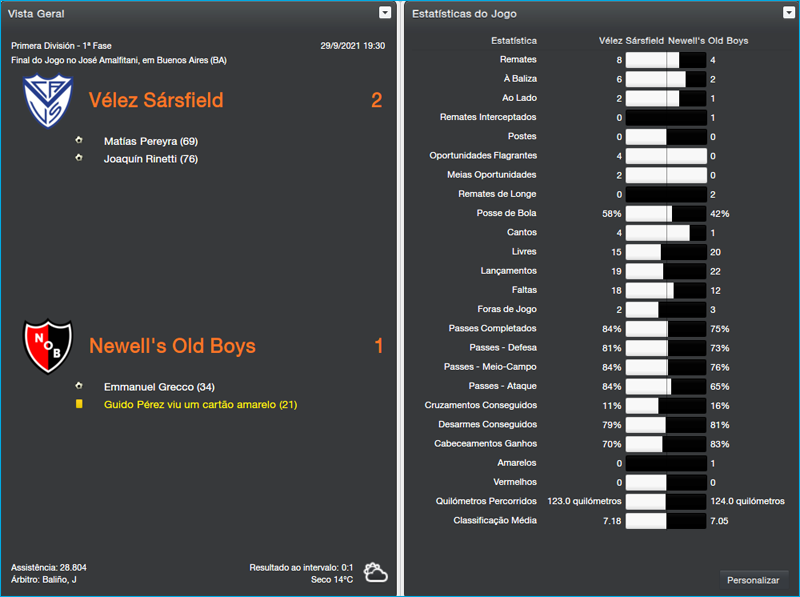Click the Newell's Old Boys club crest
Viewport: 800px width, 597px height.
click(x=48, y=345)
